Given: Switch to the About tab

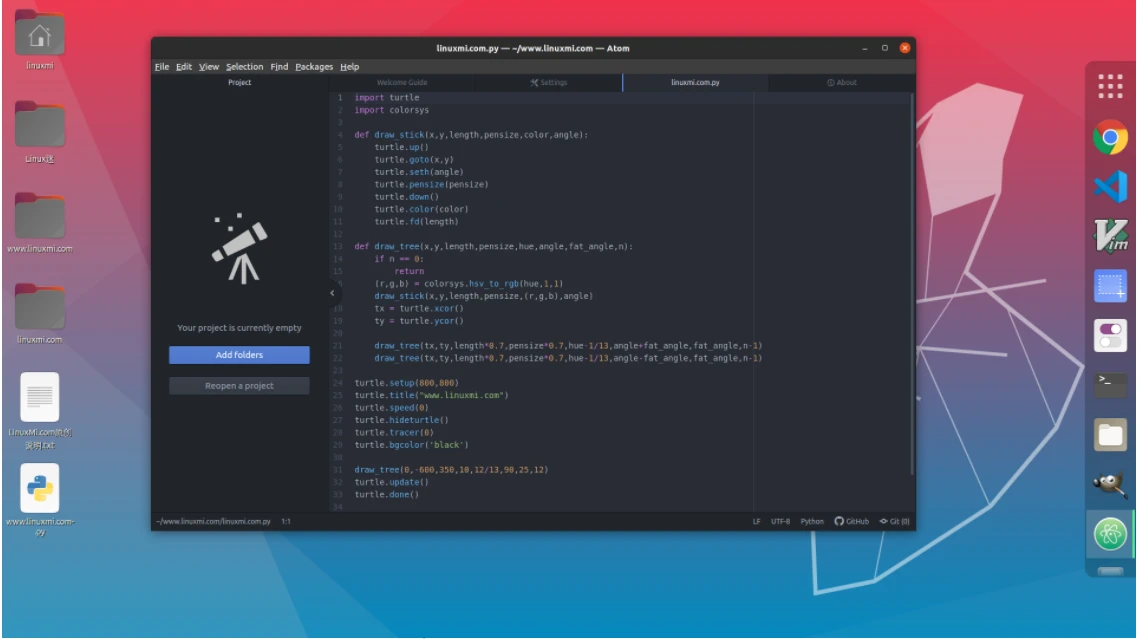Looking at the screenshot, I should [843, 84].
